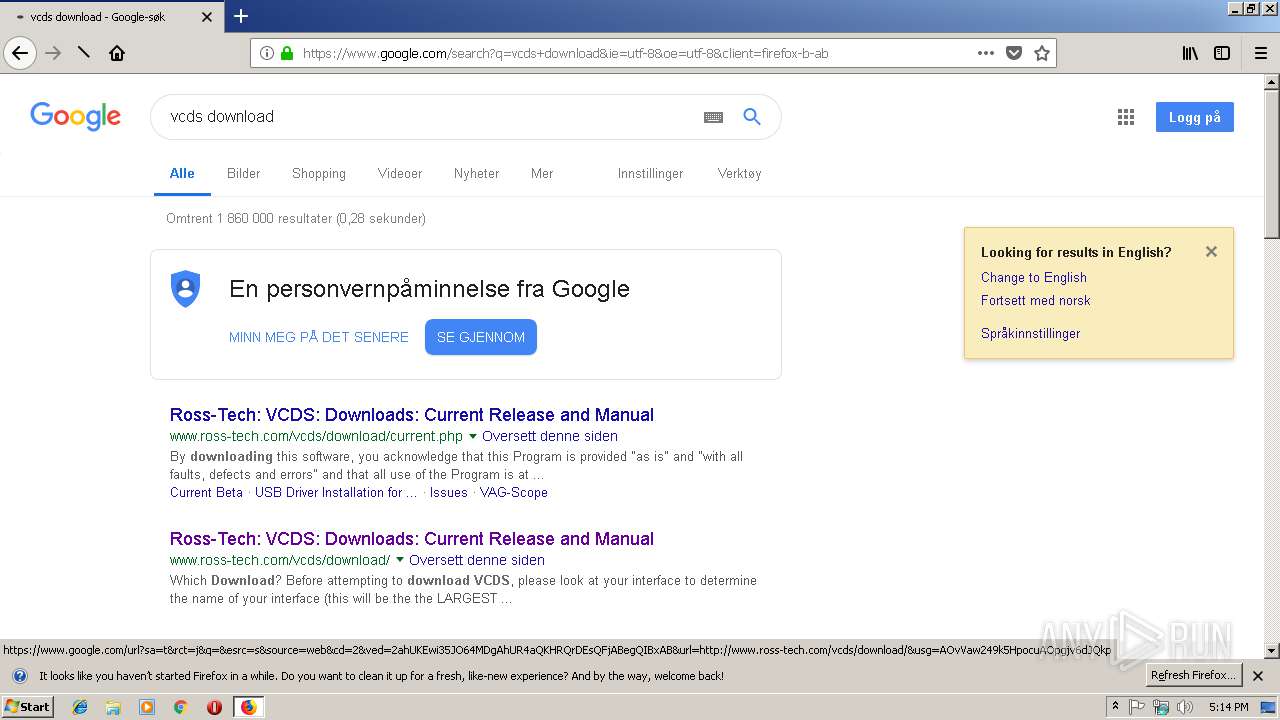The height and width of the screenshot is (720, 1280).
Task: Switch to the Videoer tab
Action: click(400, 173)
